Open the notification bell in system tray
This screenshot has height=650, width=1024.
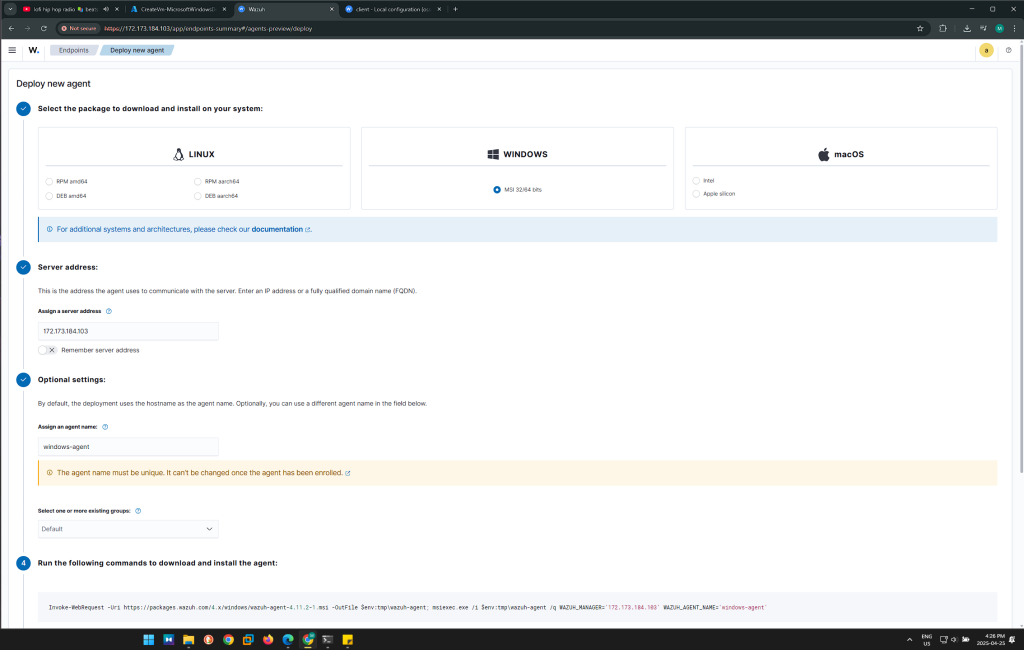(1012, 640)
